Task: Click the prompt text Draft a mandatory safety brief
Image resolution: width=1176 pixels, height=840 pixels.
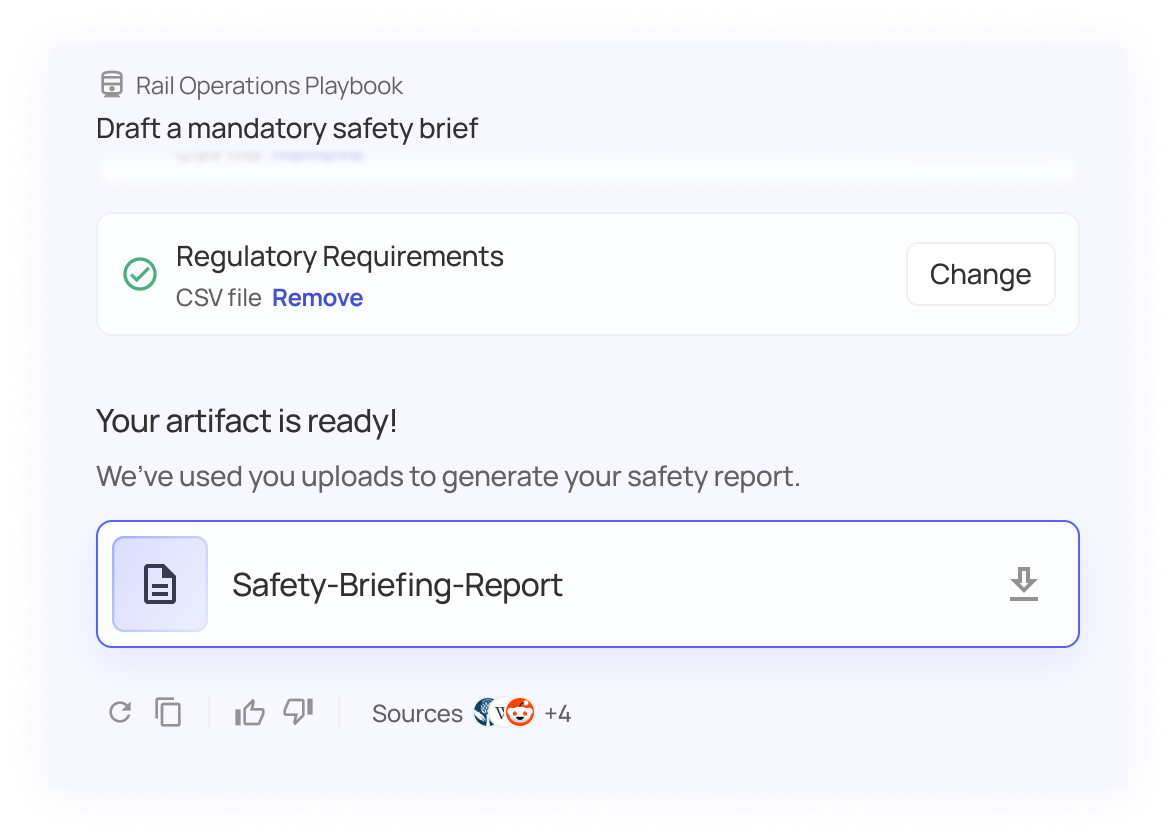Action: (x=286, y=128)
